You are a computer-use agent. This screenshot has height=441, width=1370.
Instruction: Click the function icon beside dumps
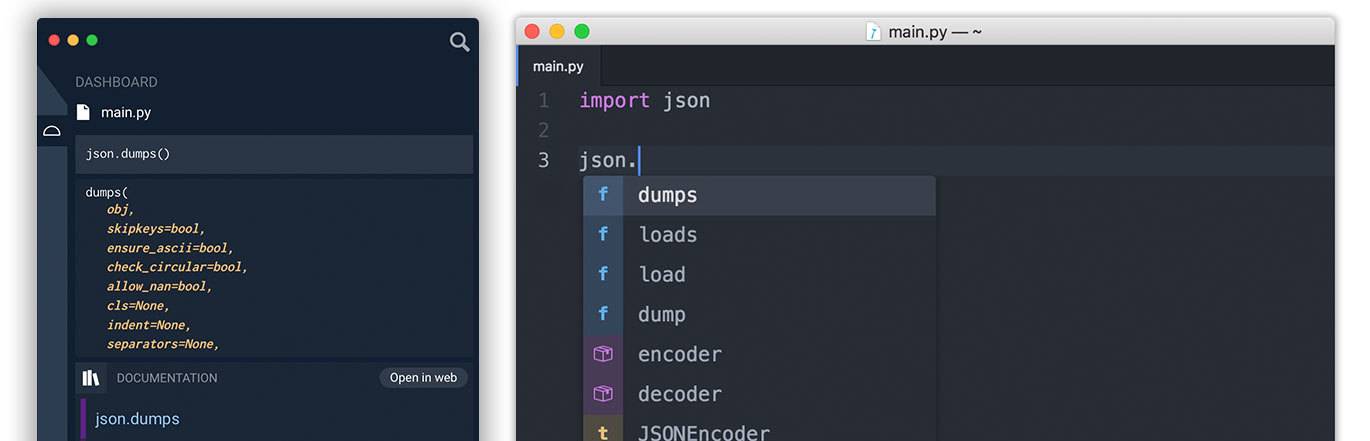(603, 195)
